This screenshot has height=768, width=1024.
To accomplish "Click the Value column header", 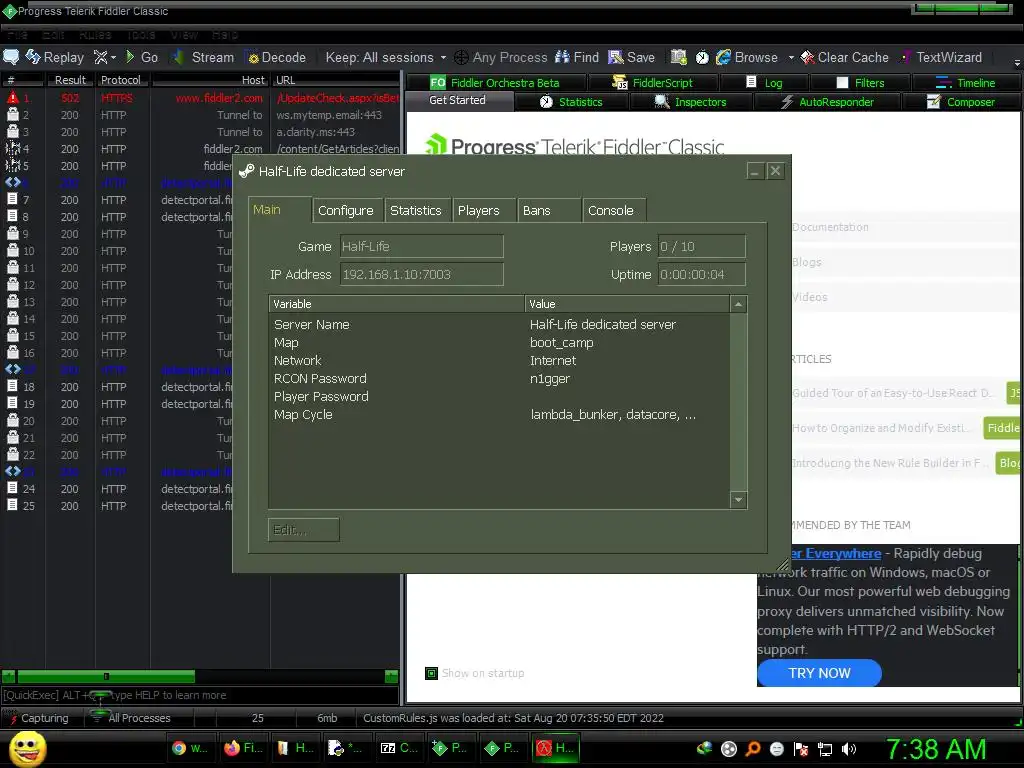I will 627,304.
